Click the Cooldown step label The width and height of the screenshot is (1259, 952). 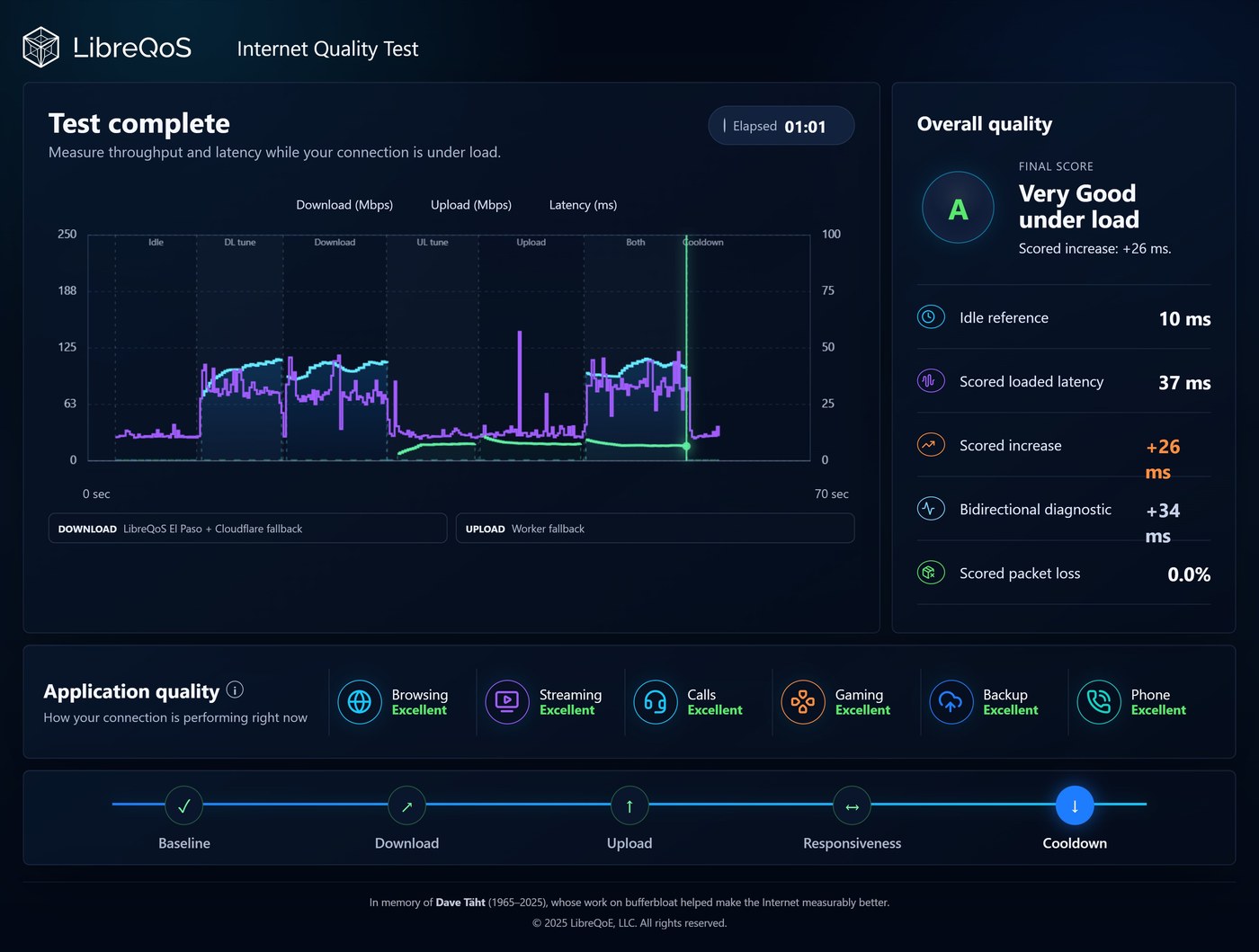tap(1075, 843)
